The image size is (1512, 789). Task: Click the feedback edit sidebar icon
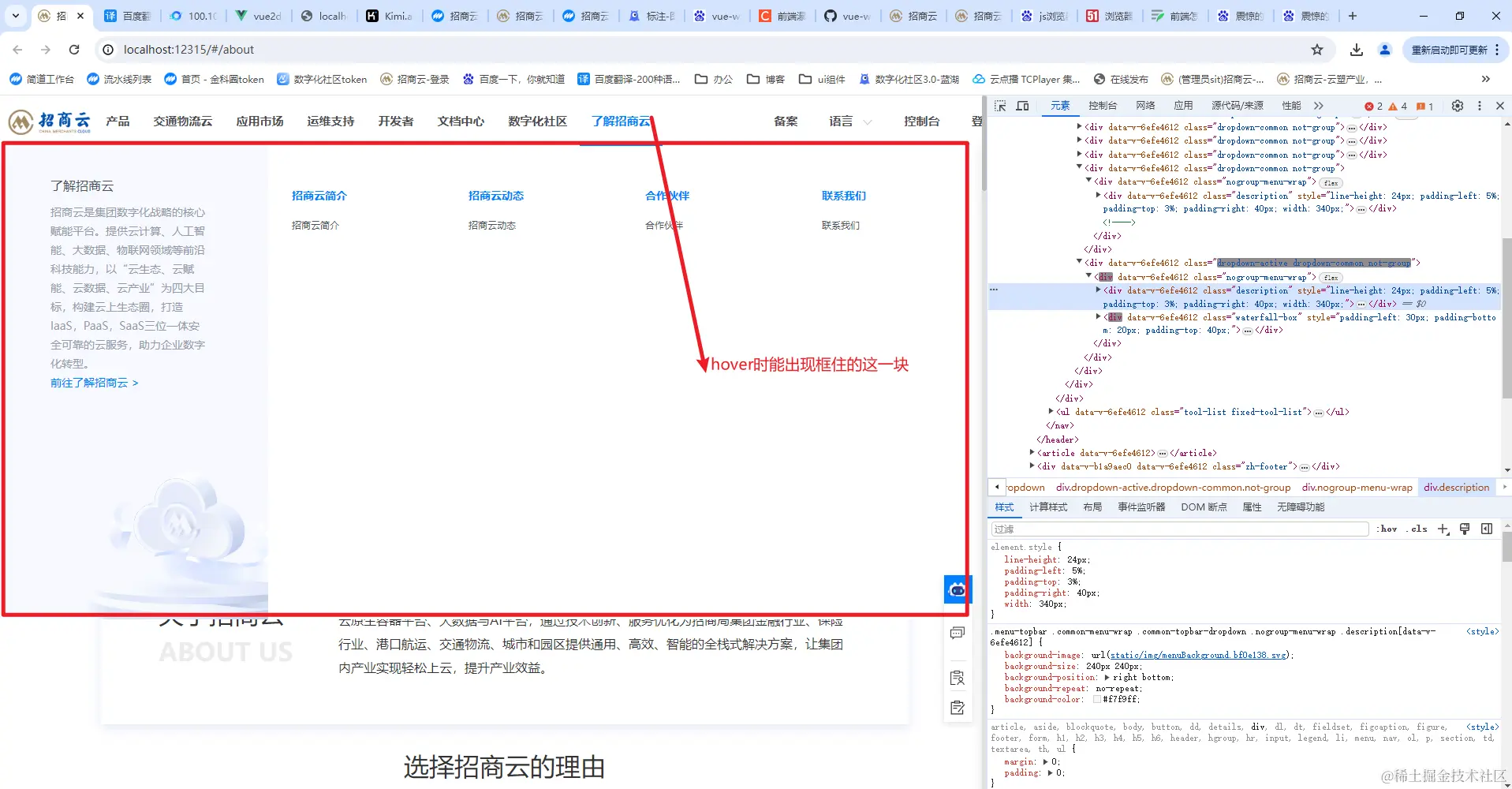958,708
